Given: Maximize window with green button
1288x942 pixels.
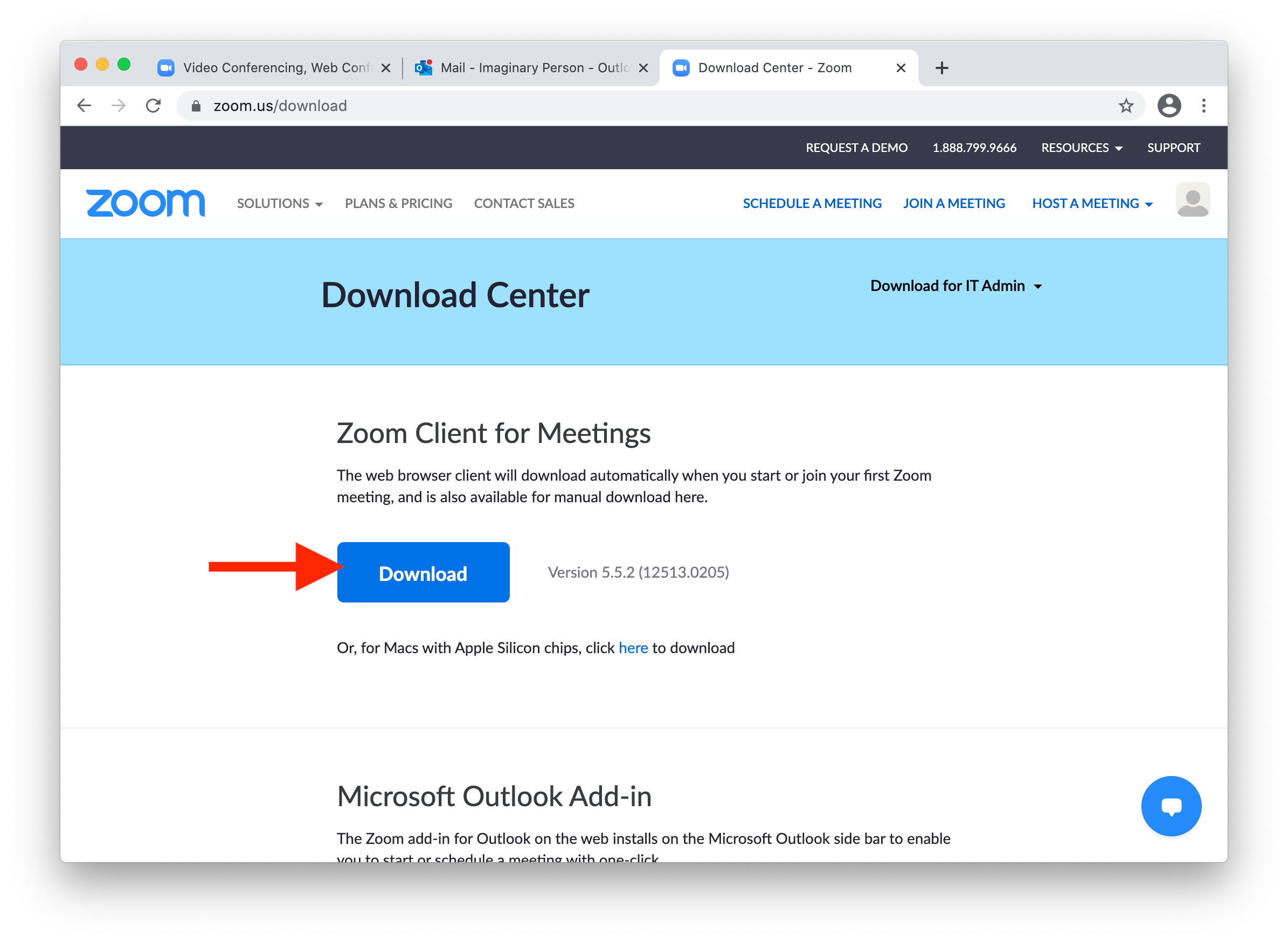Looking at the screenshot, I should pyautogui.click(x=124, y=65).
